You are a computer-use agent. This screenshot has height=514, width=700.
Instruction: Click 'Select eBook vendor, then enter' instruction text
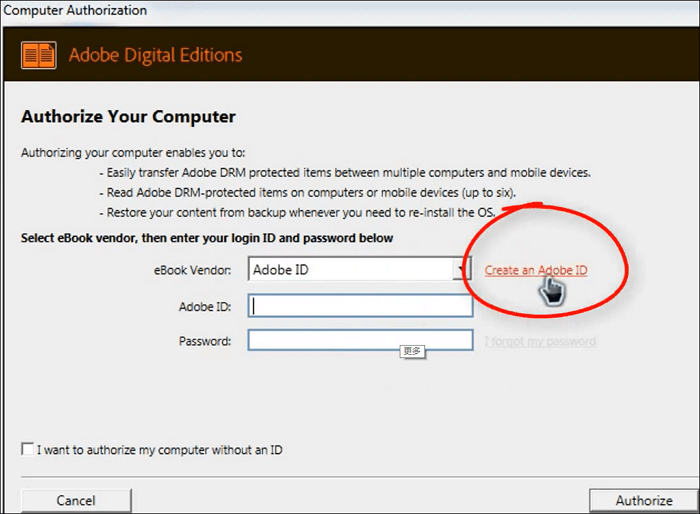pyautogui.click(x=207, y=238)
